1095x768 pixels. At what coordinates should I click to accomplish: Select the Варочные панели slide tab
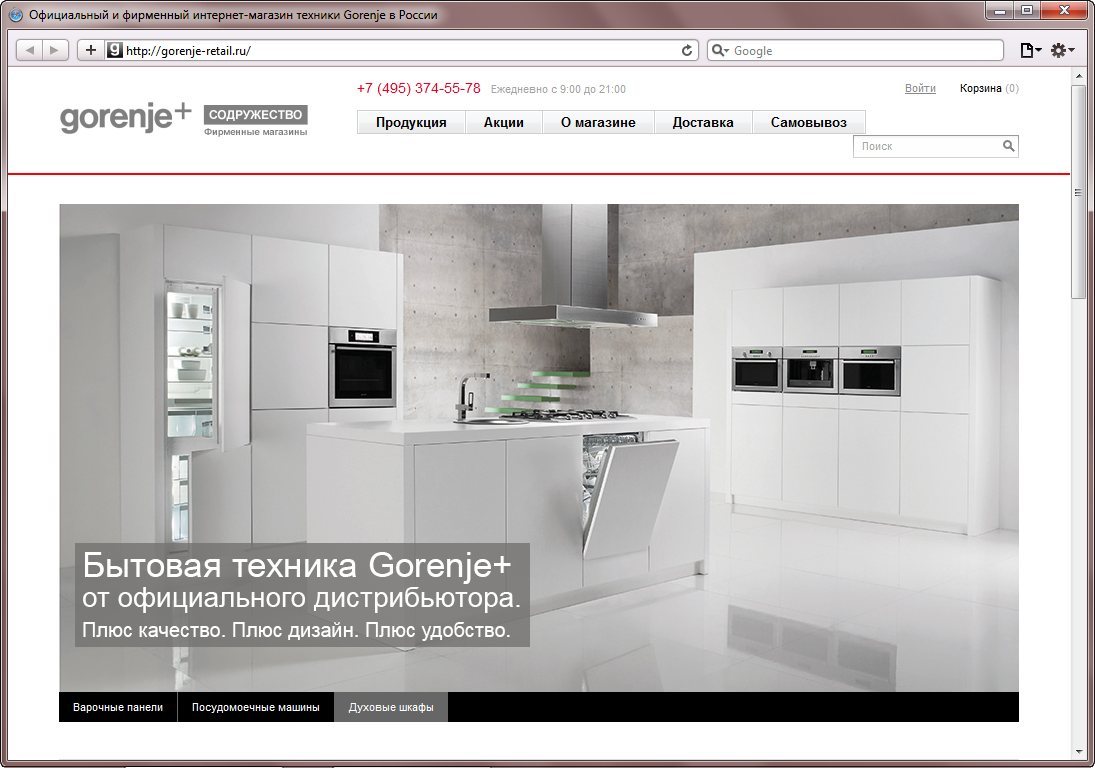tap(118, 707)
